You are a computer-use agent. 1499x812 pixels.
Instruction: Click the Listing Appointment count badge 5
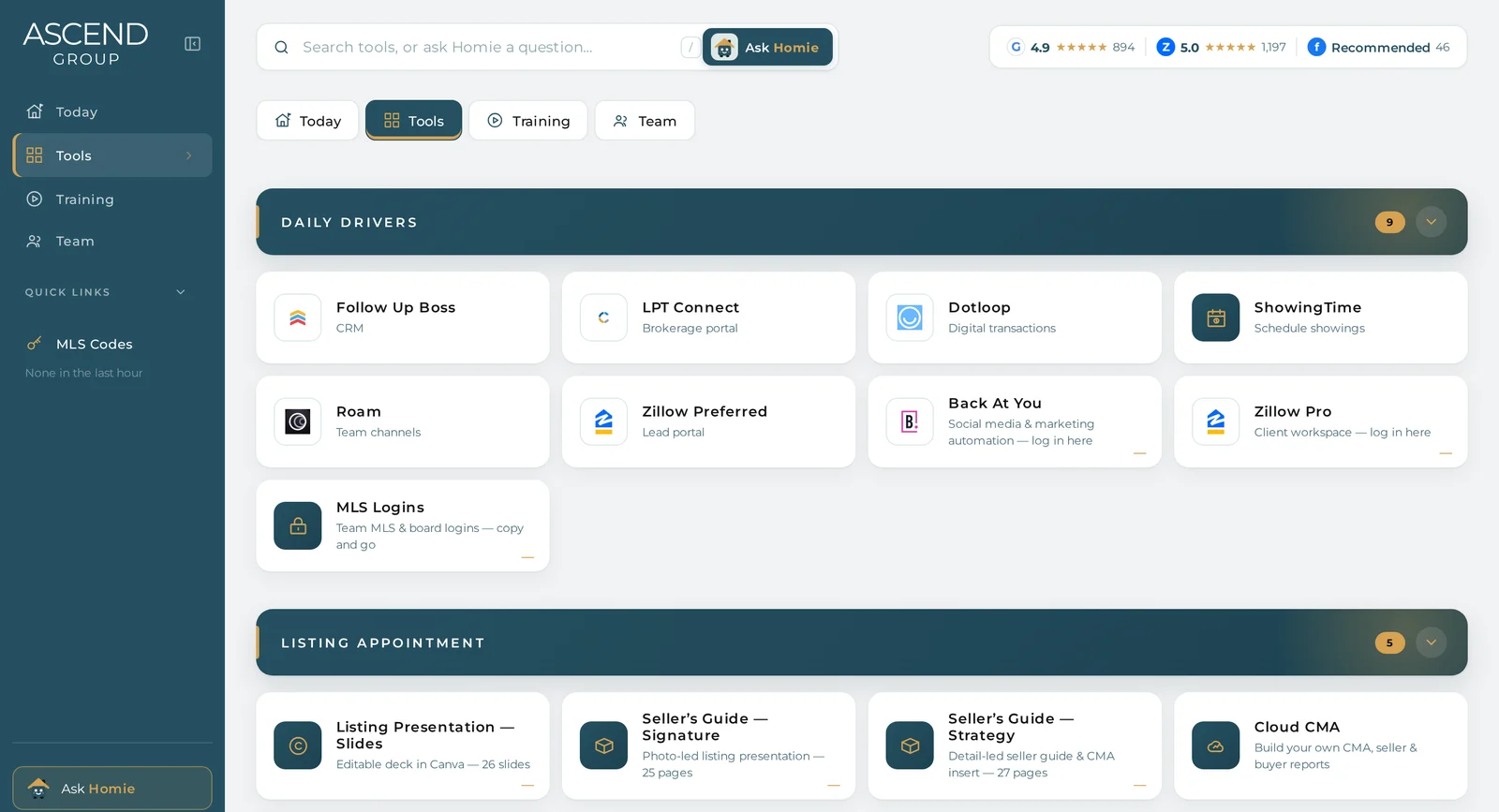point(1389,642)
